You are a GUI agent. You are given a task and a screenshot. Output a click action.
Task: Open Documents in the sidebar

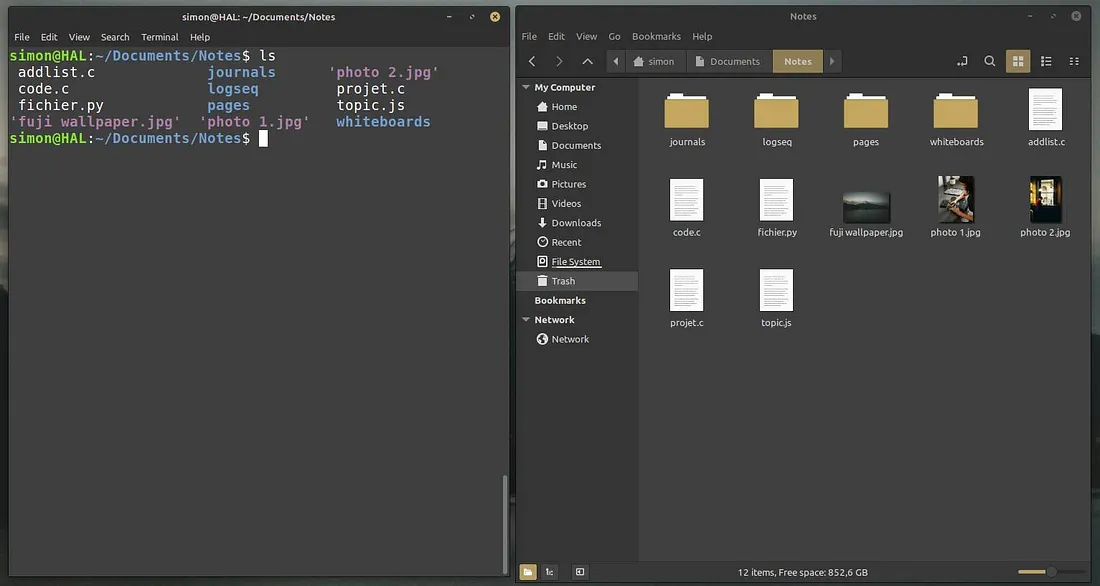click(x=577, y=145)
